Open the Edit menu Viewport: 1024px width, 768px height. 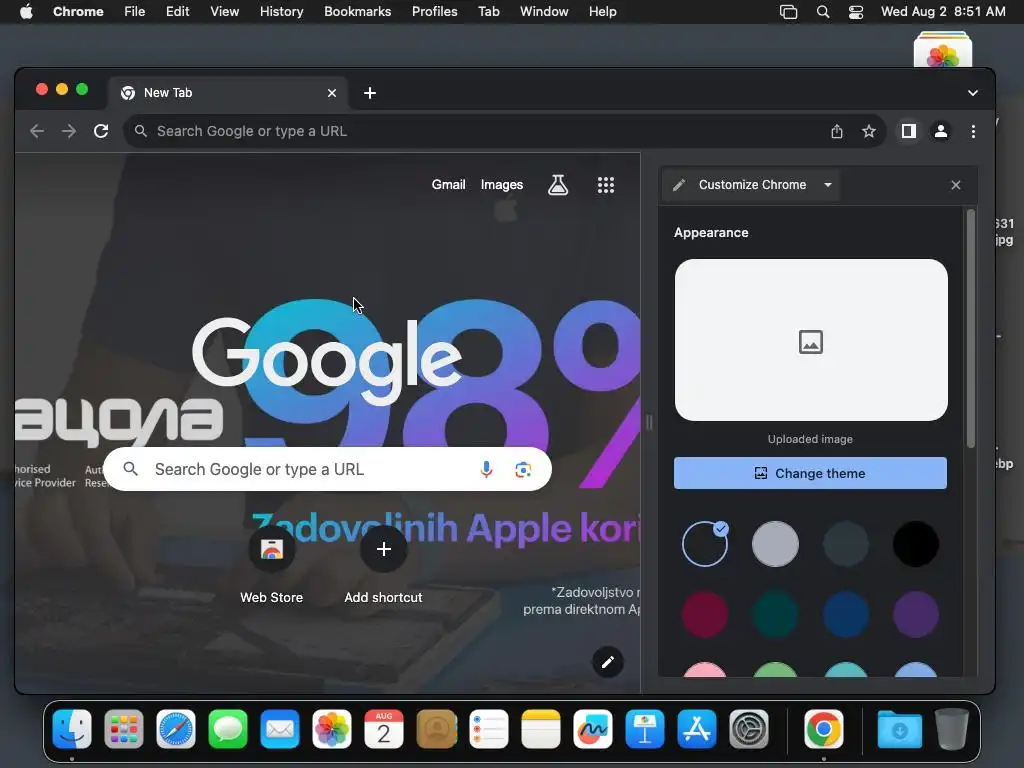pyautogui.click(x=177, y=12)
